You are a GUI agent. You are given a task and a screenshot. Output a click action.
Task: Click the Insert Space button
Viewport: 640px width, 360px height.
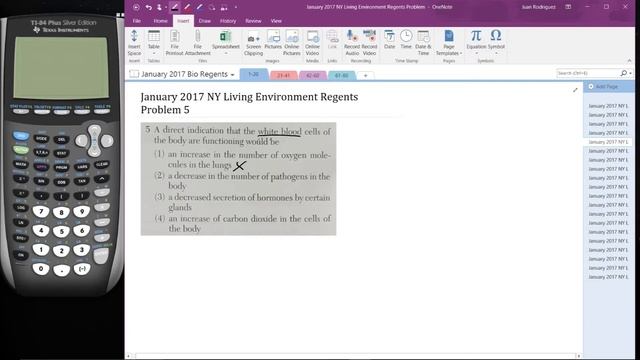pyautogui.click(x=134, y=42)
